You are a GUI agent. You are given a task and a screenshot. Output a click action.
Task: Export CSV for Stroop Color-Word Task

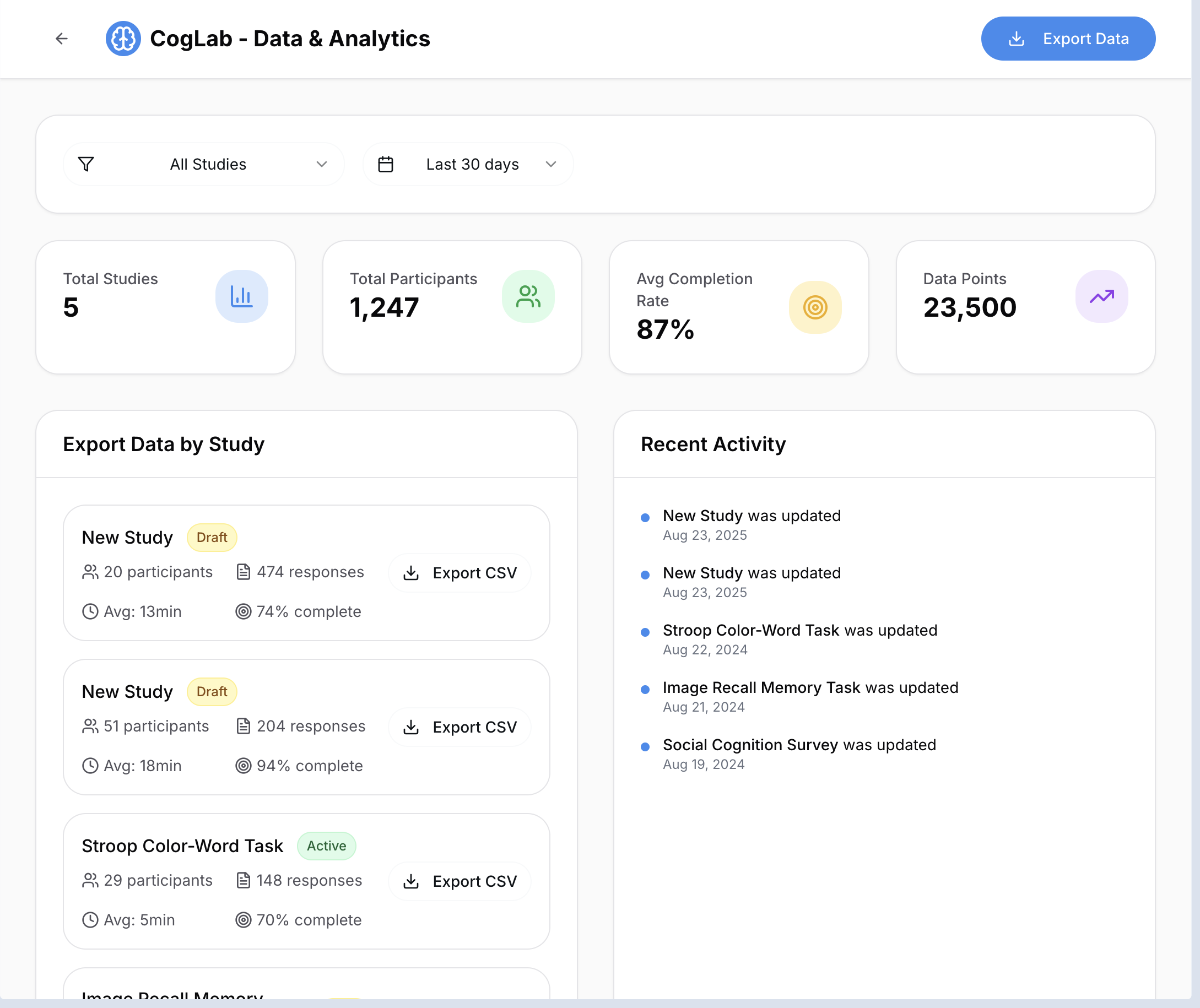pyautogui.click(x=460, y=881)
